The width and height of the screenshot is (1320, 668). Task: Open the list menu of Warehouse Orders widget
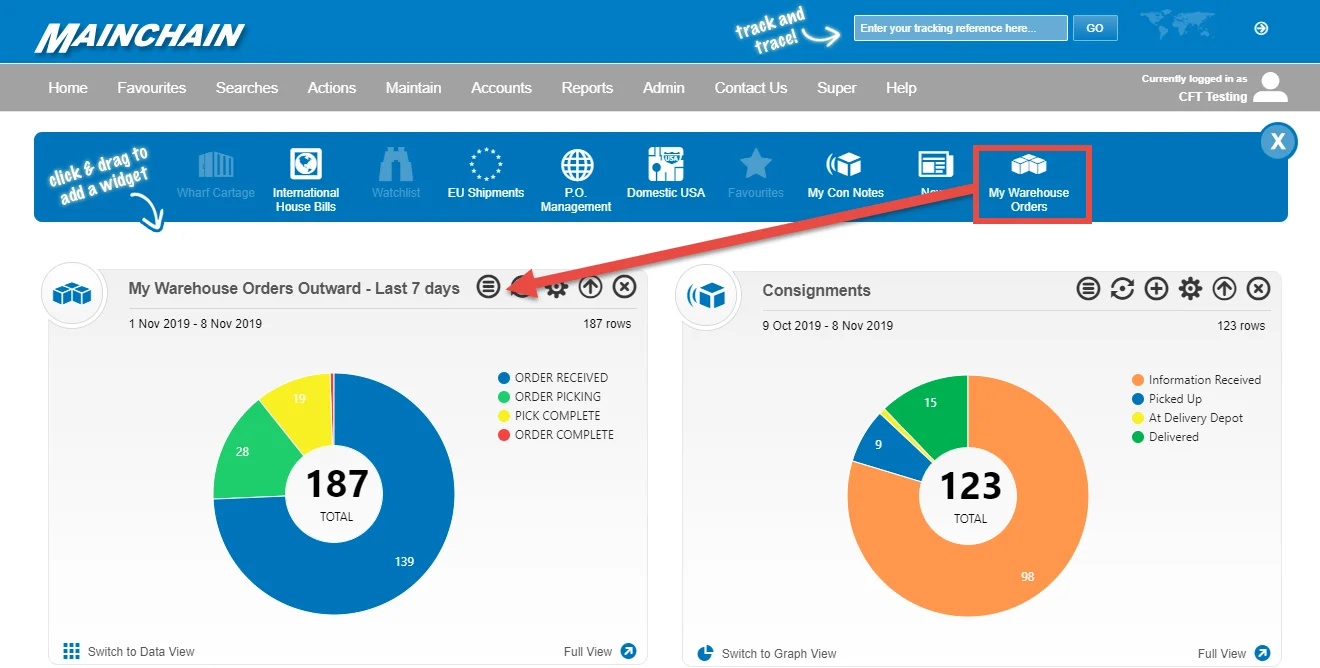[x=488, y=287]
